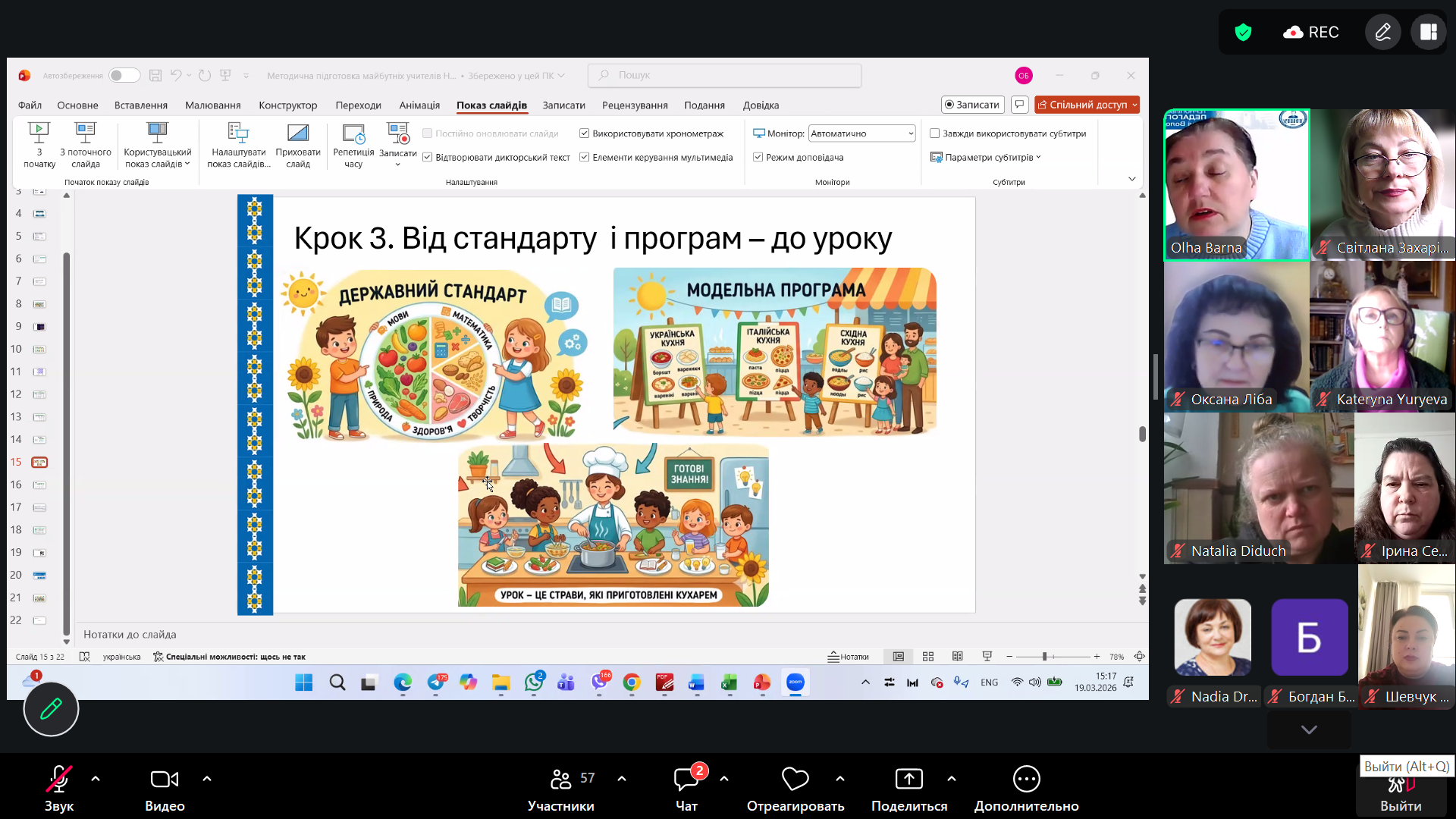Viewport: 1456px width, 819px height.
Task: Switch to Конструктор tab
Action: 288,105
